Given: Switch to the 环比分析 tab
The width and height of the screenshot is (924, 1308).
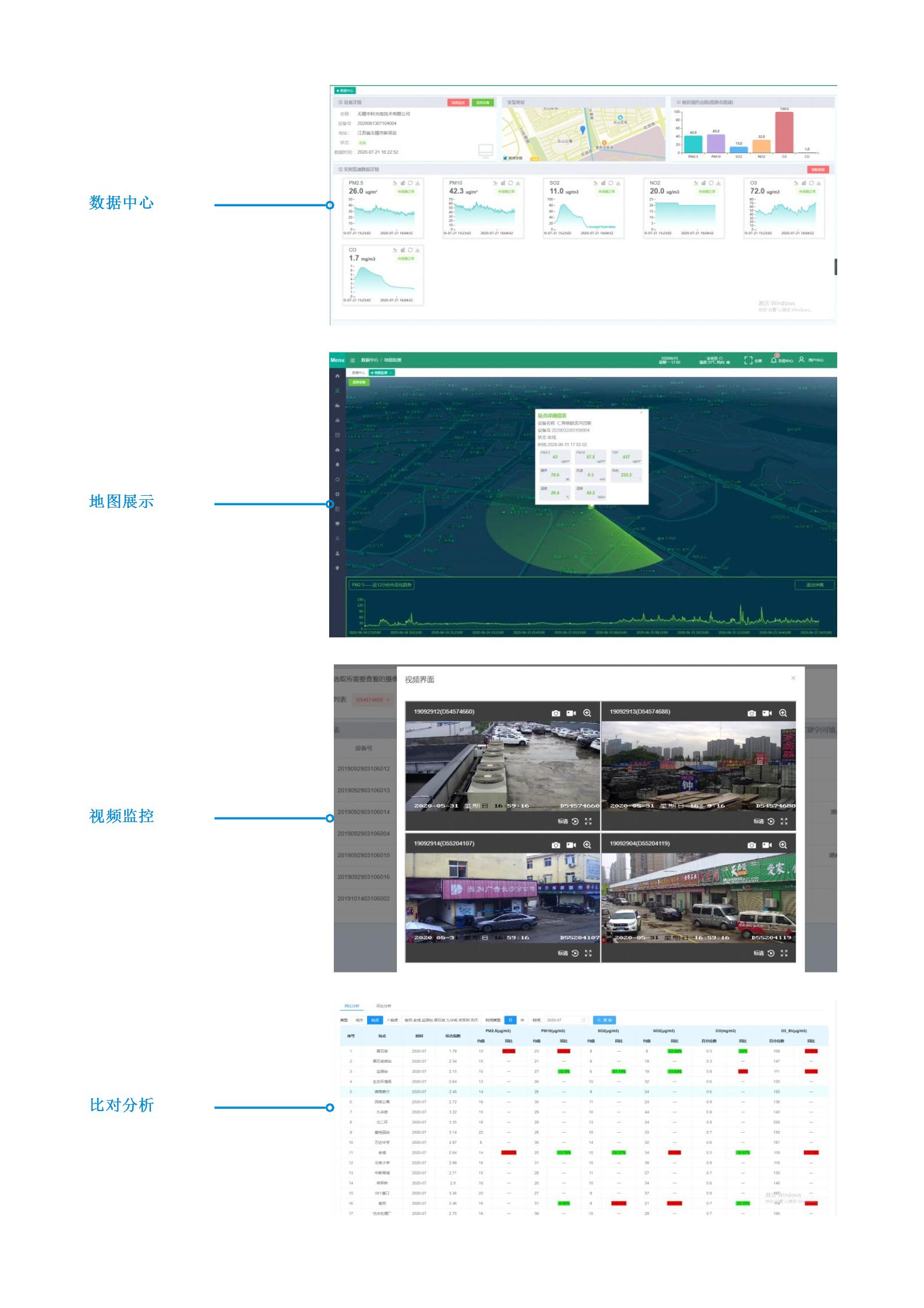Looking at the screenshot, I should [x=383, y=1006].
